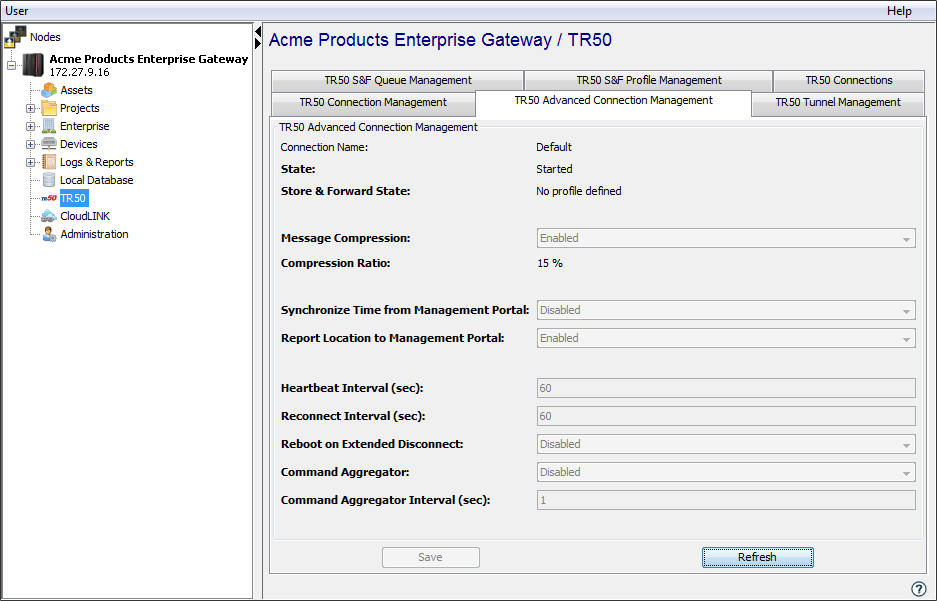Click the Reconnect Interval input field

coord(726,416)
